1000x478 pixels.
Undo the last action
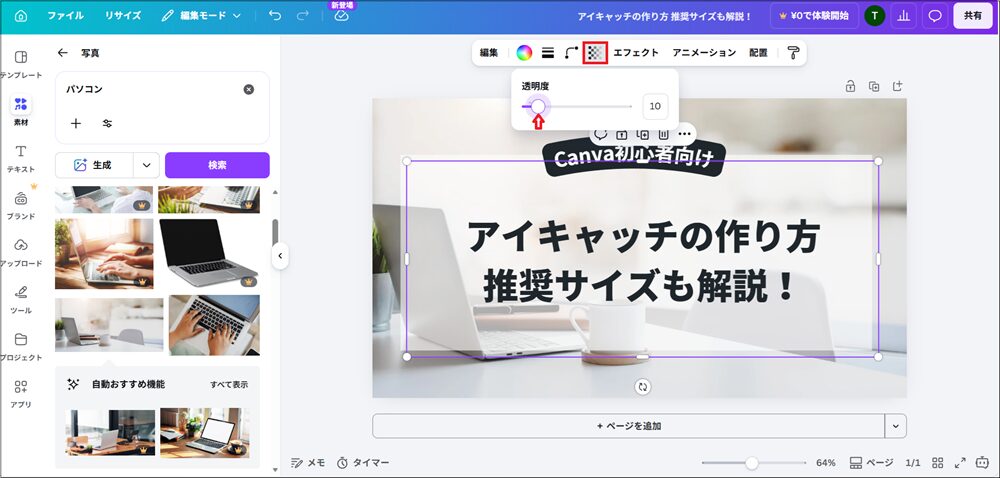275,16
